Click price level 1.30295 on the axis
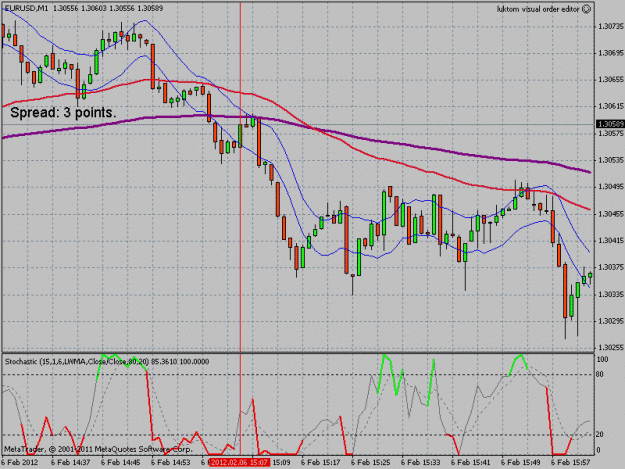625x469 pixels. 611,321
